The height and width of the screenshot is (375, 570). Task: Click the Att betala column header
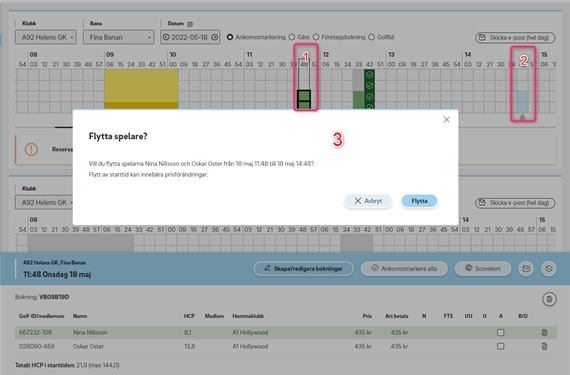[x=397, y=316]
